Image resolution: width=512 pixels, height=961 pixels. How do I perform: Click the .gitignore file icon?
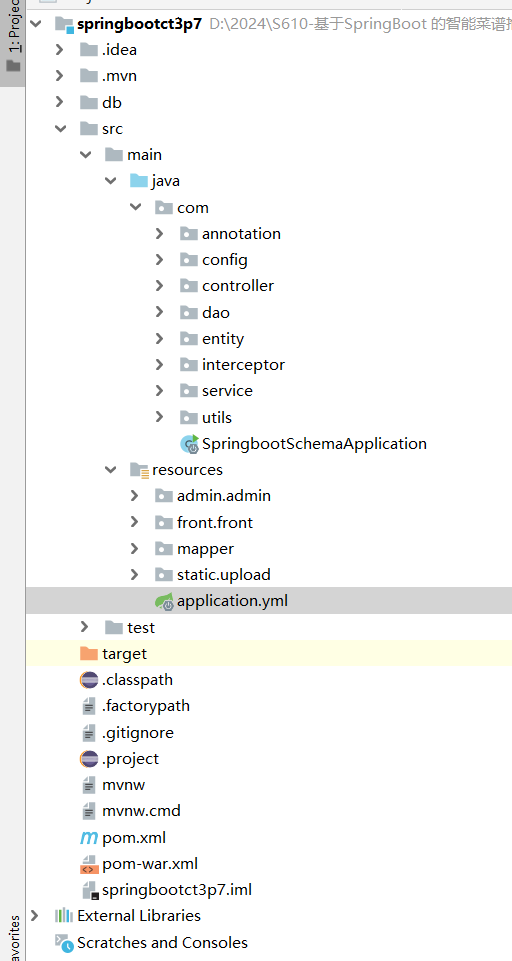(89, 733)
